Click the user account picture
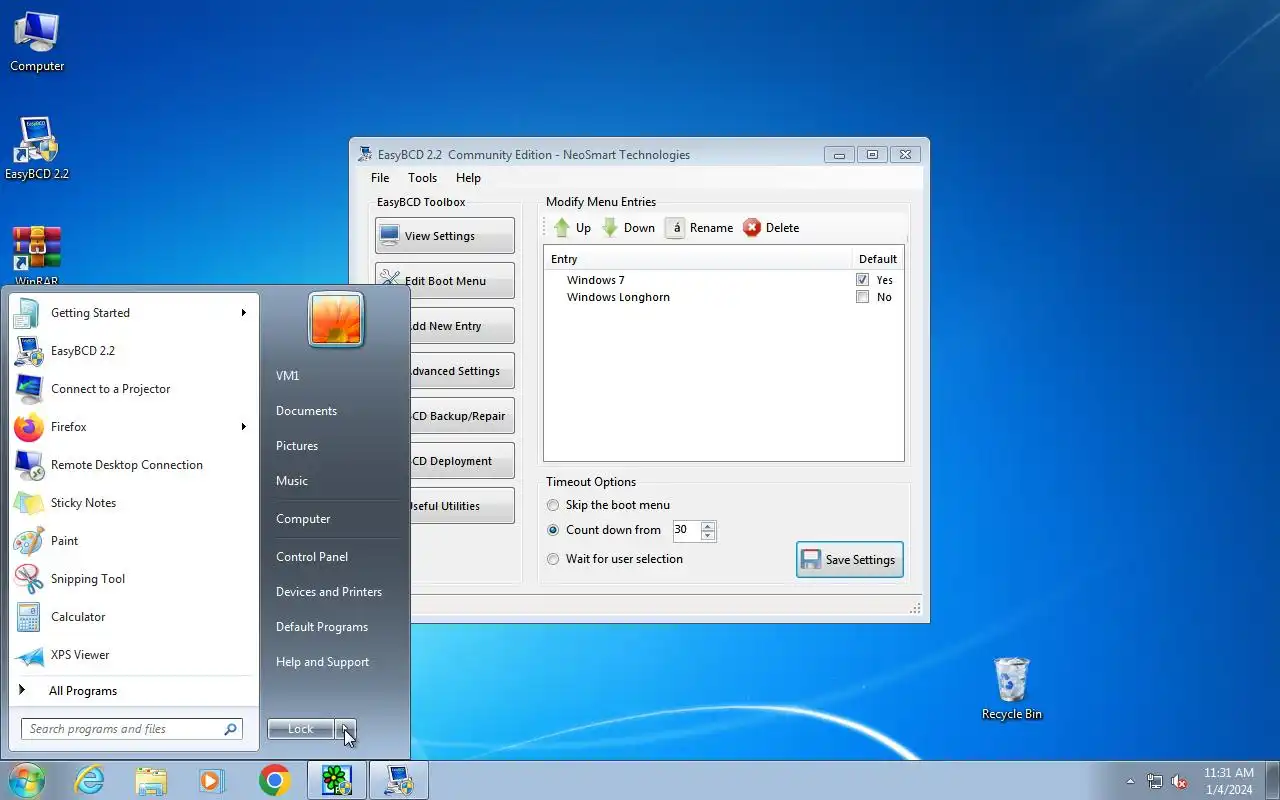Screen dimensions: 1280x800 [336, 320]
